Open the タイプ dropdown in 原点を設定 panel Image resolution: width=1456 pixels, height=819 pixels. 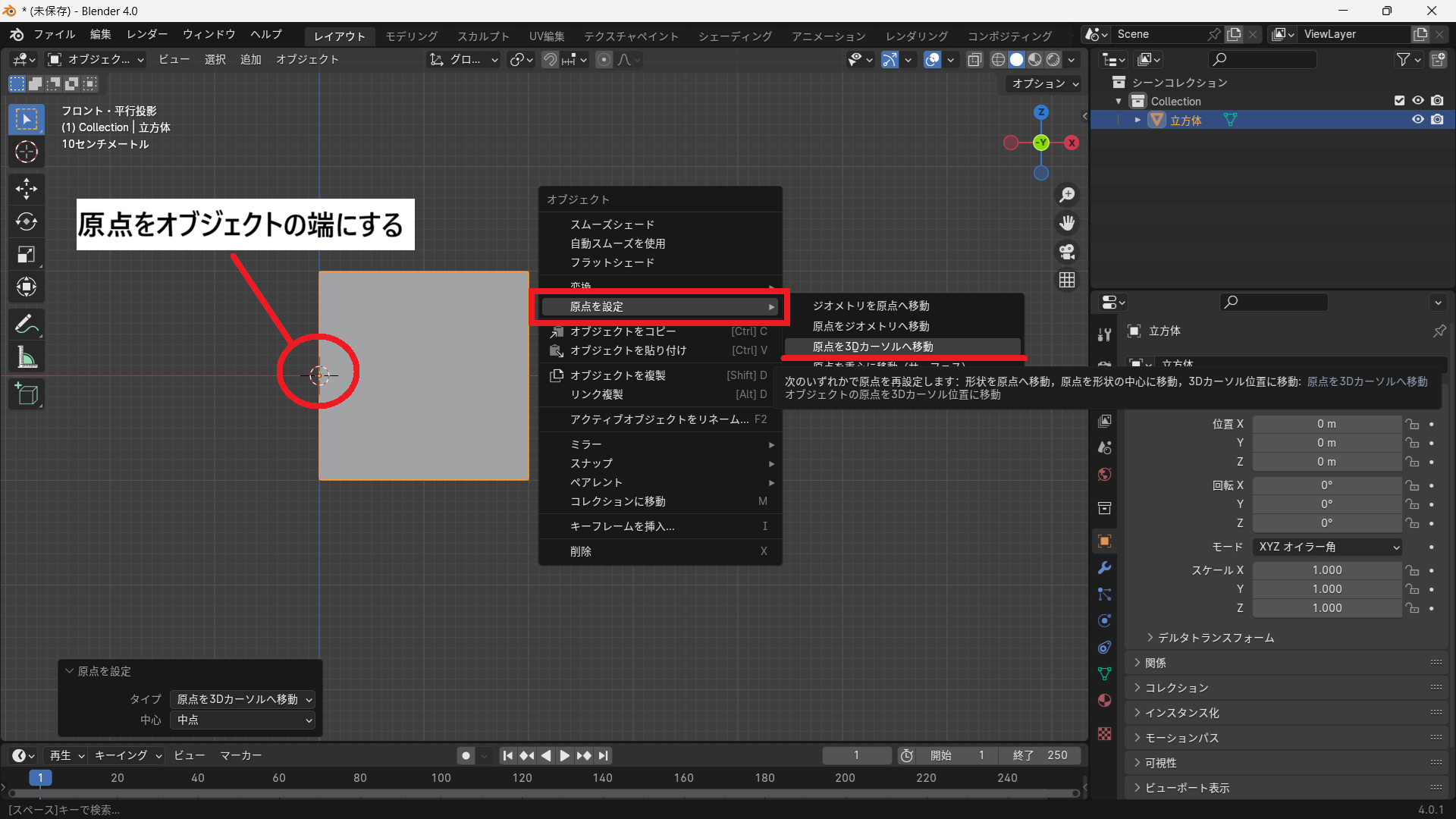(x=243, y=699)
